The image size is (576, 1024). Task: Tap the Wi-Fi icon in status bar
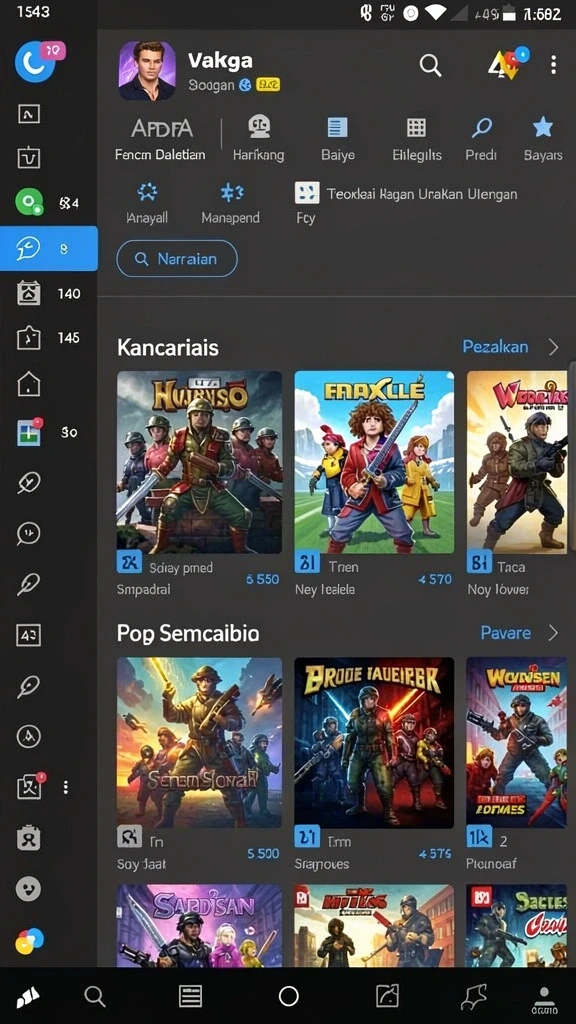(x=435, y=13)
